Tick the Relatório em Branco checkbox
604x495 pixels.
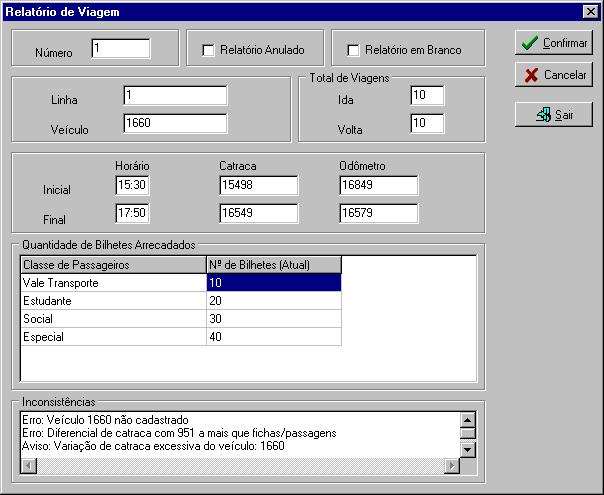pyautogui.click(x=353, y=50)
